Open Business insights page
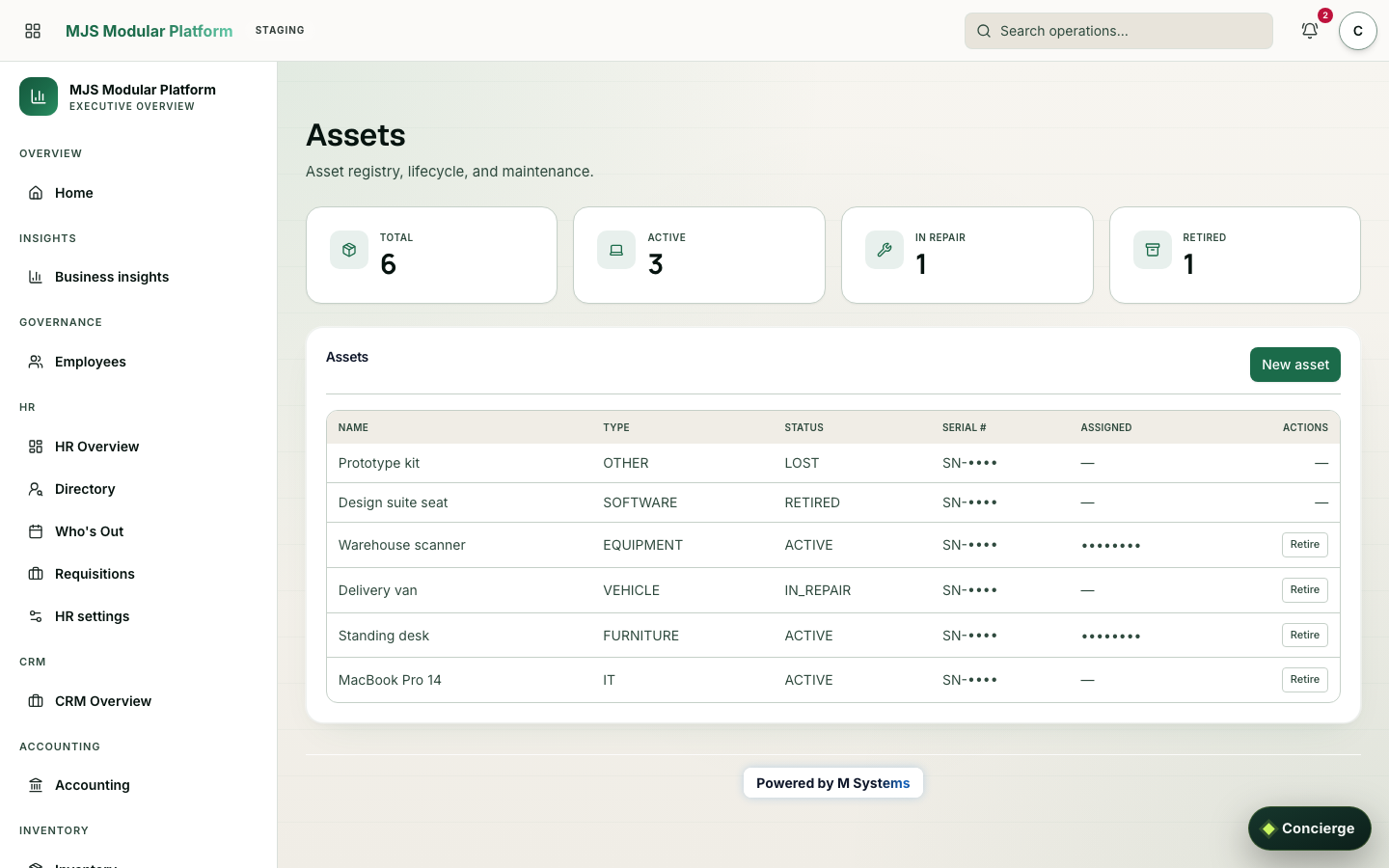This screenshot has height=868, width=1389. [x=138, y=277]
